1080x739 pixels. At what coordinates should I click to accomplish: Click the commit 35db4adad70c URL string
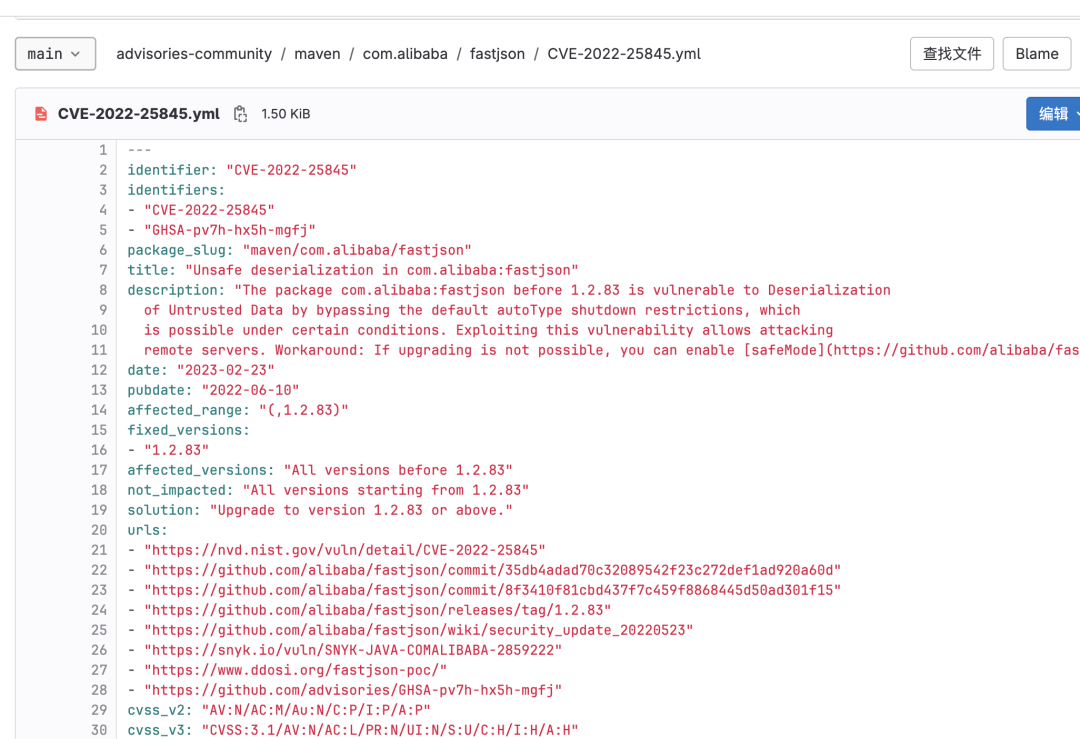coord(492,570)
